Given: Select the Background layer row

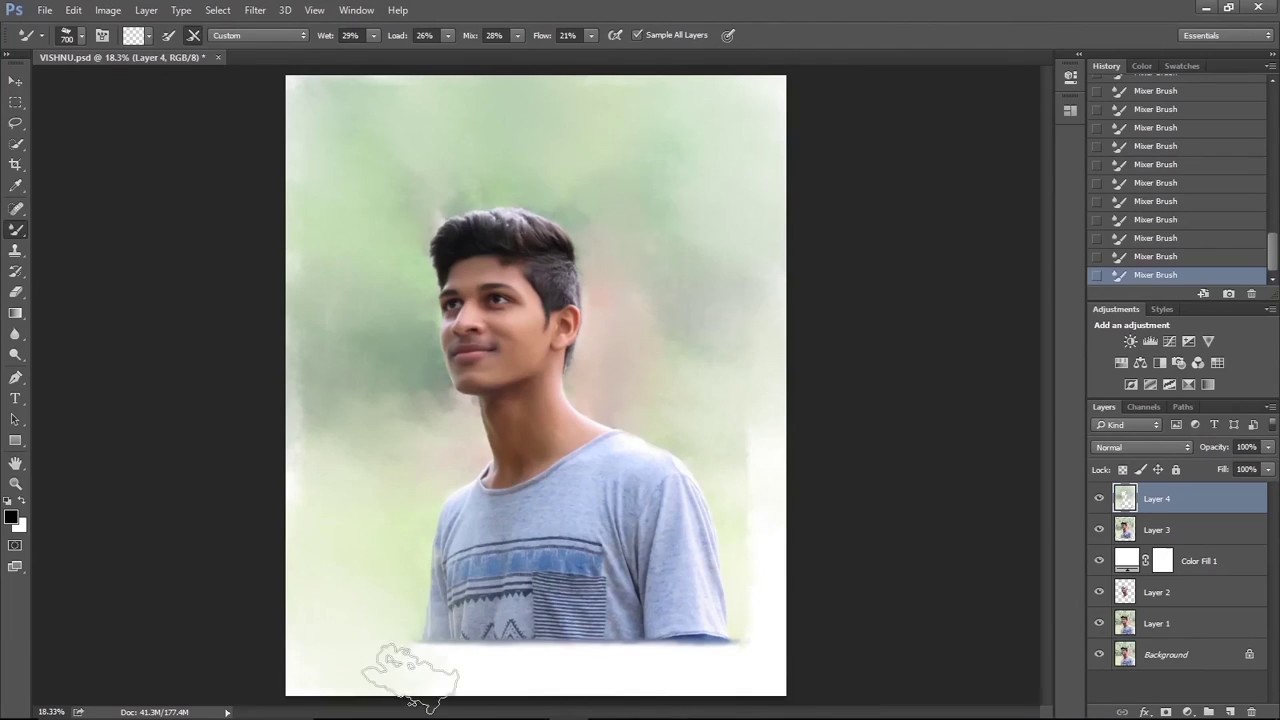Looking at the screenshot, I should tap(1178, 655).
